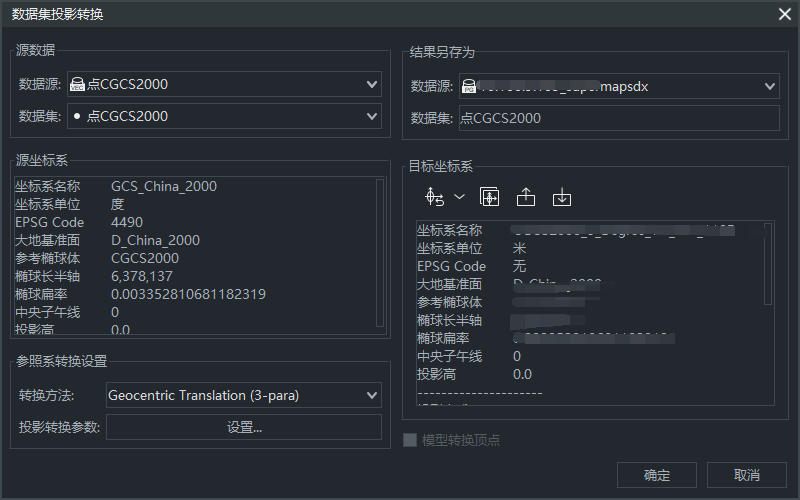800x500 pixels.
Task: Click the source coordinate system info scrollbar
Action: pyautogui.click(x=380, y=250)
